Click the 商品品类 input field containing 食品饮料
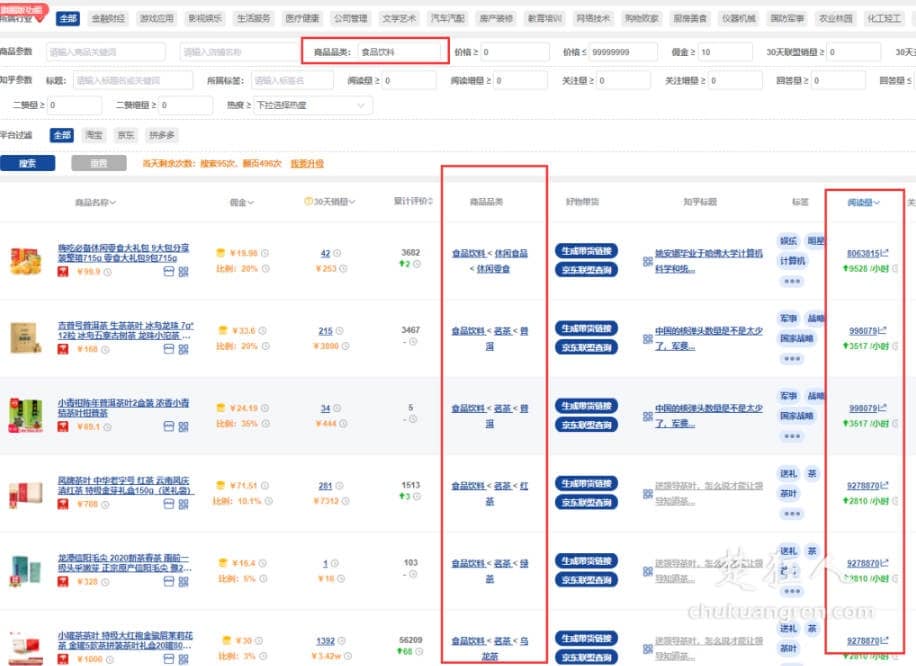Screen dimensions: 916x666 point(398,51)
